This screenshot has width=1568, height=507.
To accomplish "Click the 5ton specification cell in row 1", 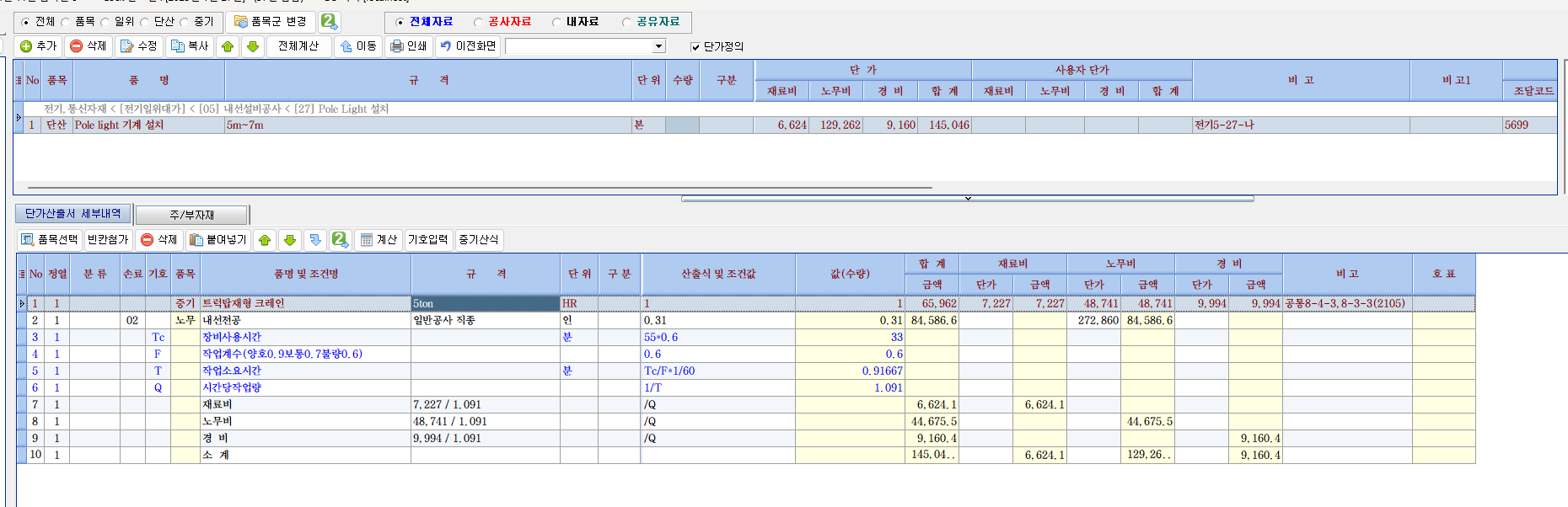I will click(485, 303).
